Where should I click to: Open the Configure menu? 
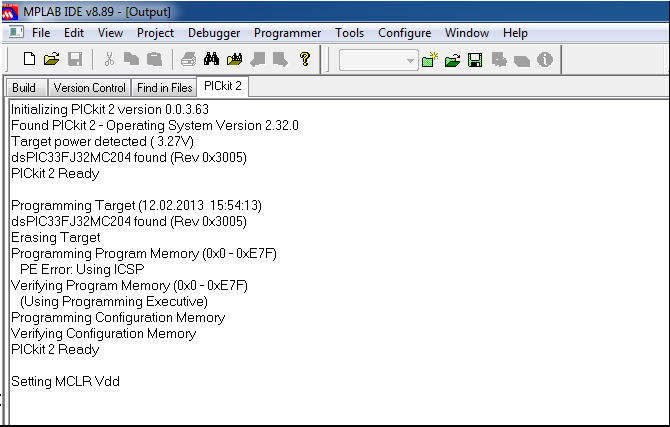point(405,33)
